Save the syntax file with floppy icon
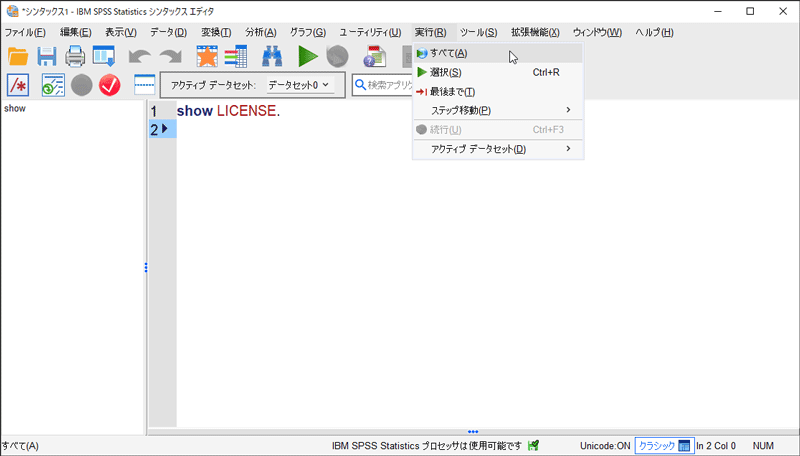Image resolution: width=800 pixels, height=456 pixels. pyautogui.click(x=46, y=57)
